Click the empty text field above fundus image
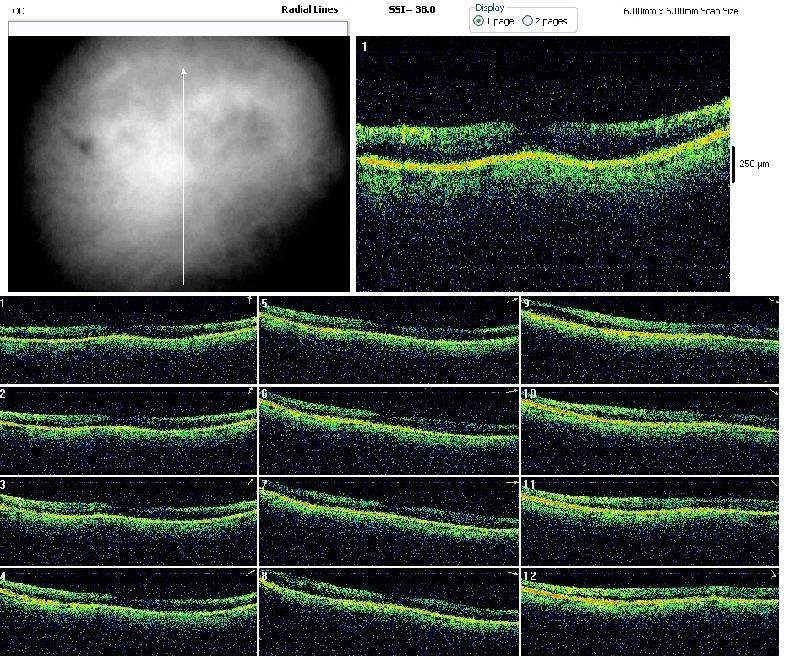Viewport: 800px width, 656px height. tap(178, 29)
